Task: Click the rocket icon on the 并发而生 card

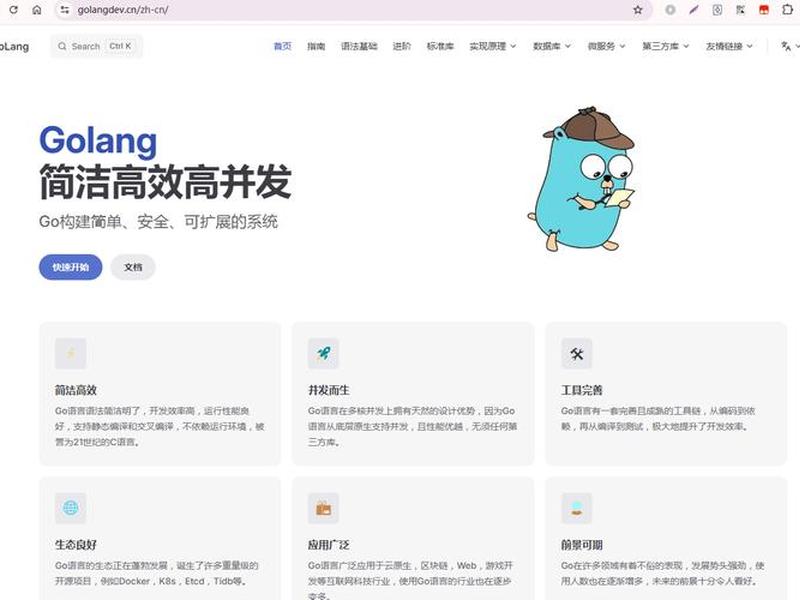Action: pyautogui.click(x=323, y=353)
